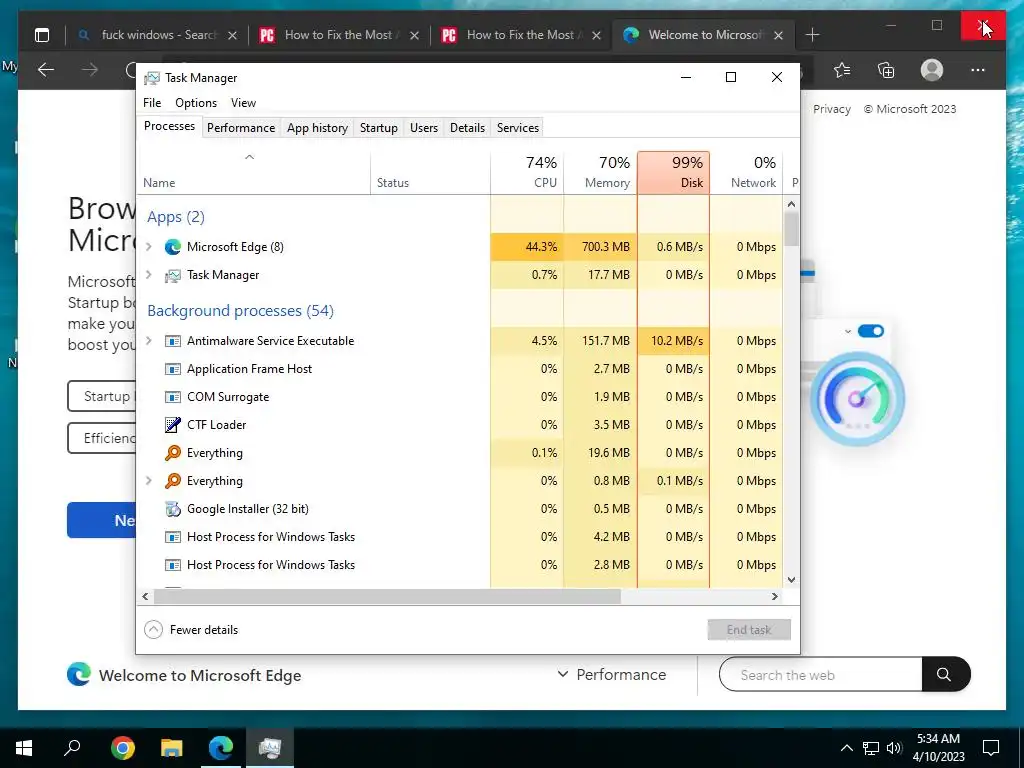Screen dimensions: 1024x768
Task: Click the vertical scrollbar down arrow
Action: (792, 580)
